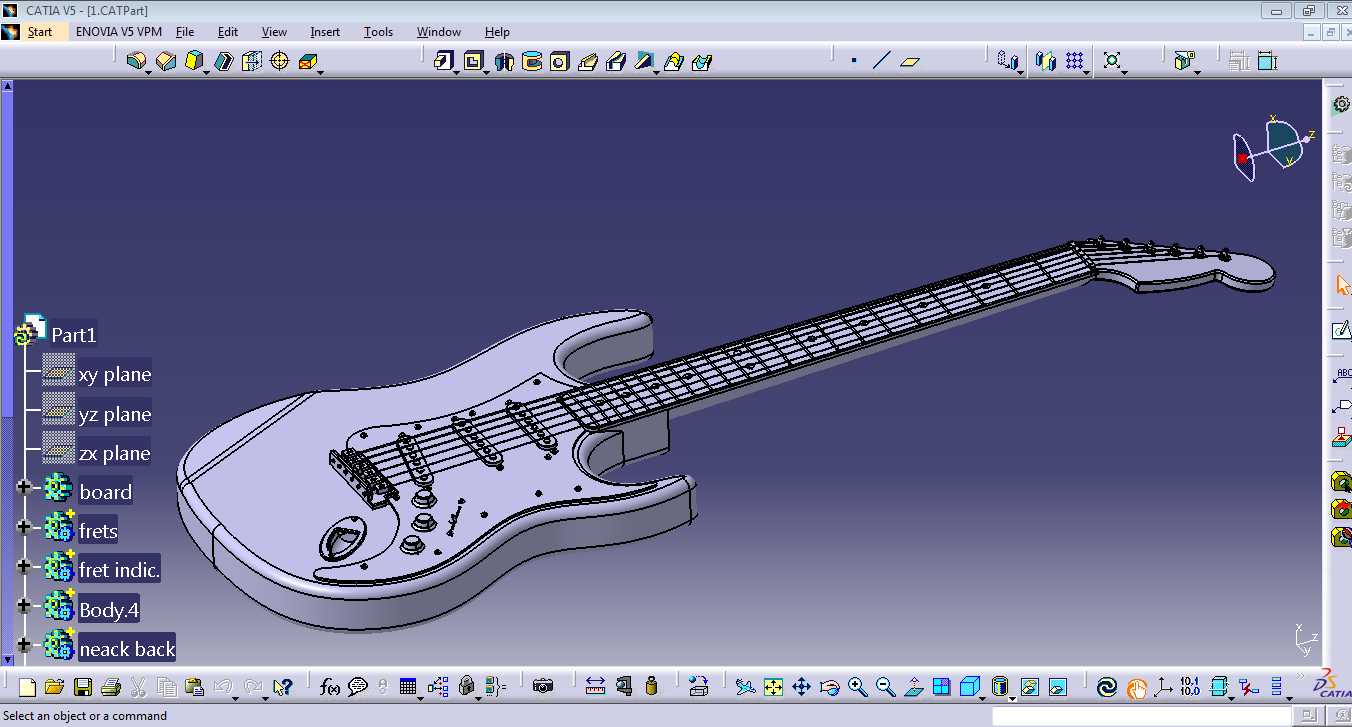Expand the board node in tree

[x=24, y=489]
